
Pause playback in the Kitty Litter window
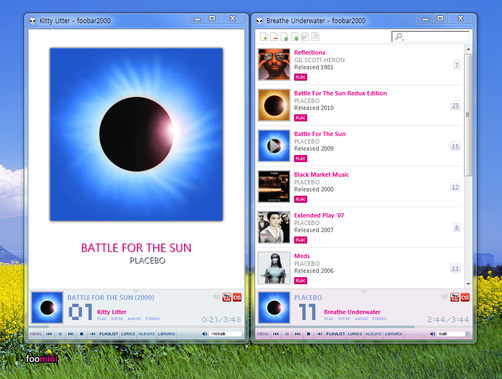60,334
